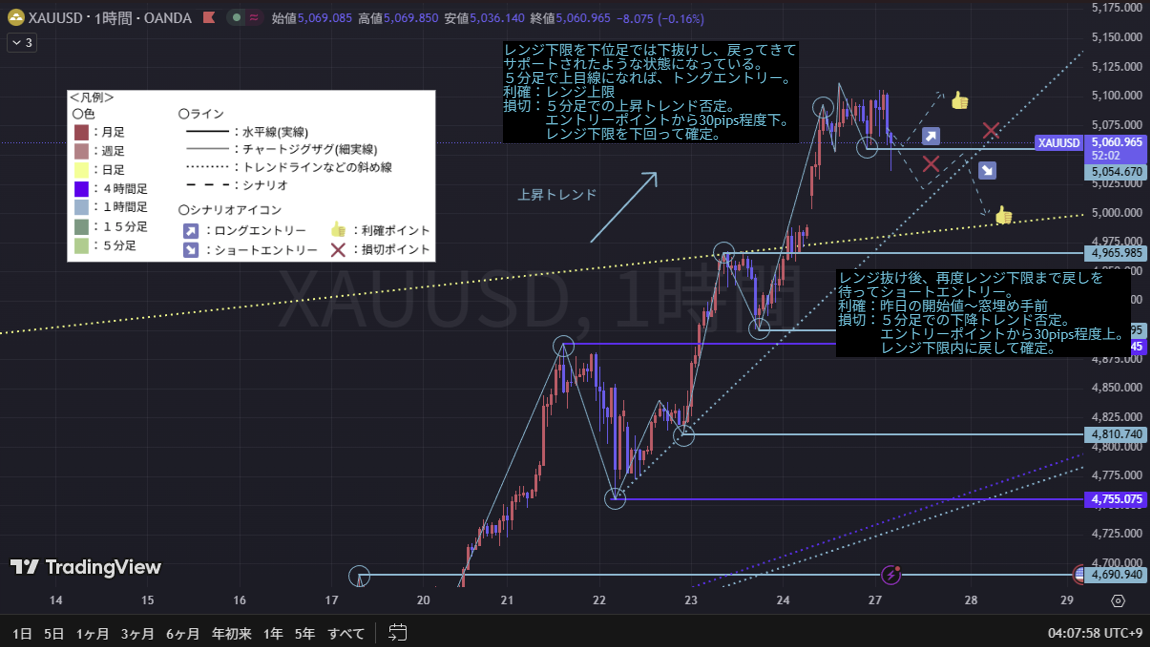Click the TradingView logo
Image resolution: width=1150 pixels, height=647 pixels.
(86, 567)
